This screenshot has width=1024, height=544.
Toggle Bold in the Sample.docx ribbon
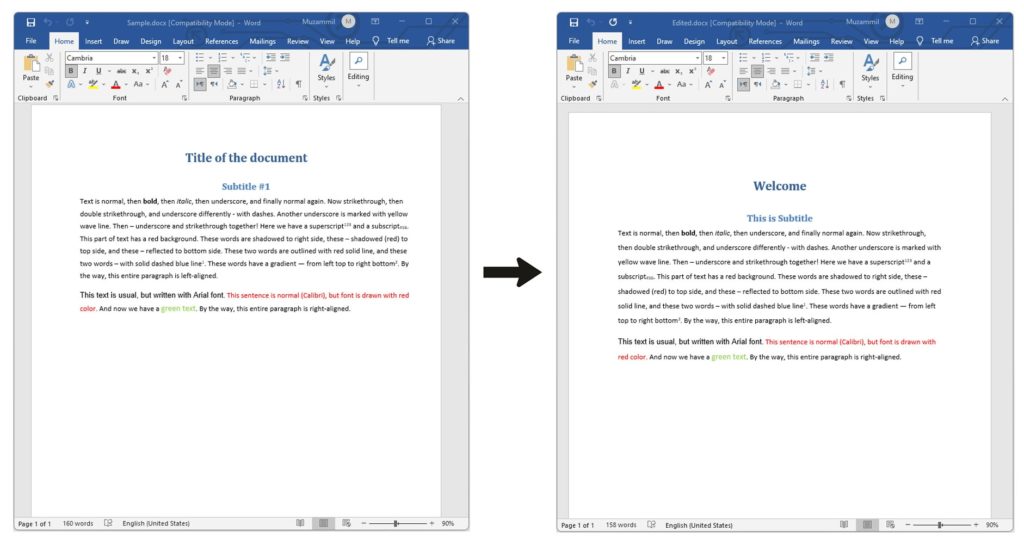click(71, 71)
